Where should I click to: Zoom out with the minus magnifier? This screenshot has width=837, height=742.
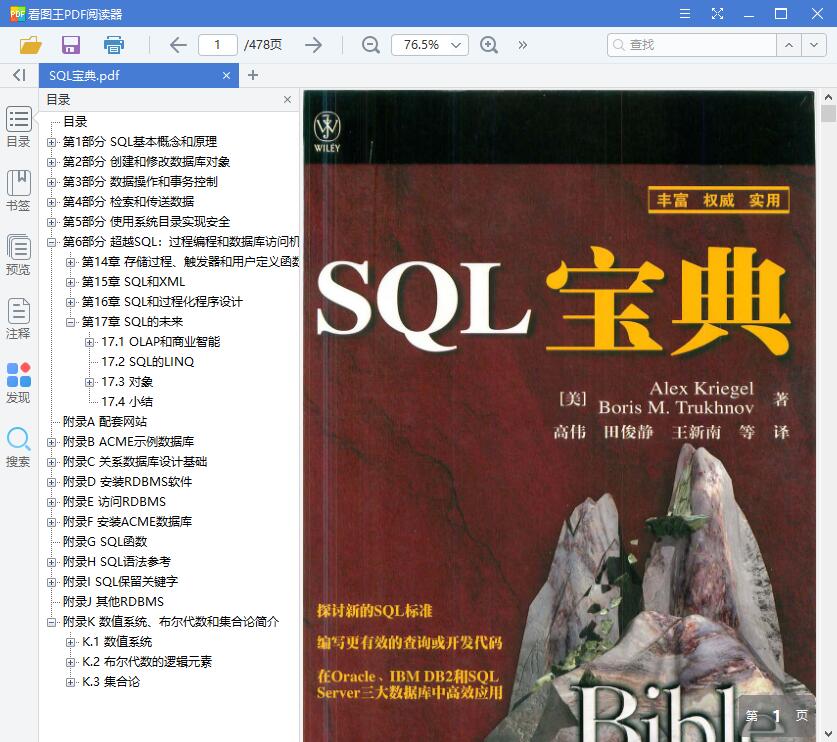click(370, 45)
